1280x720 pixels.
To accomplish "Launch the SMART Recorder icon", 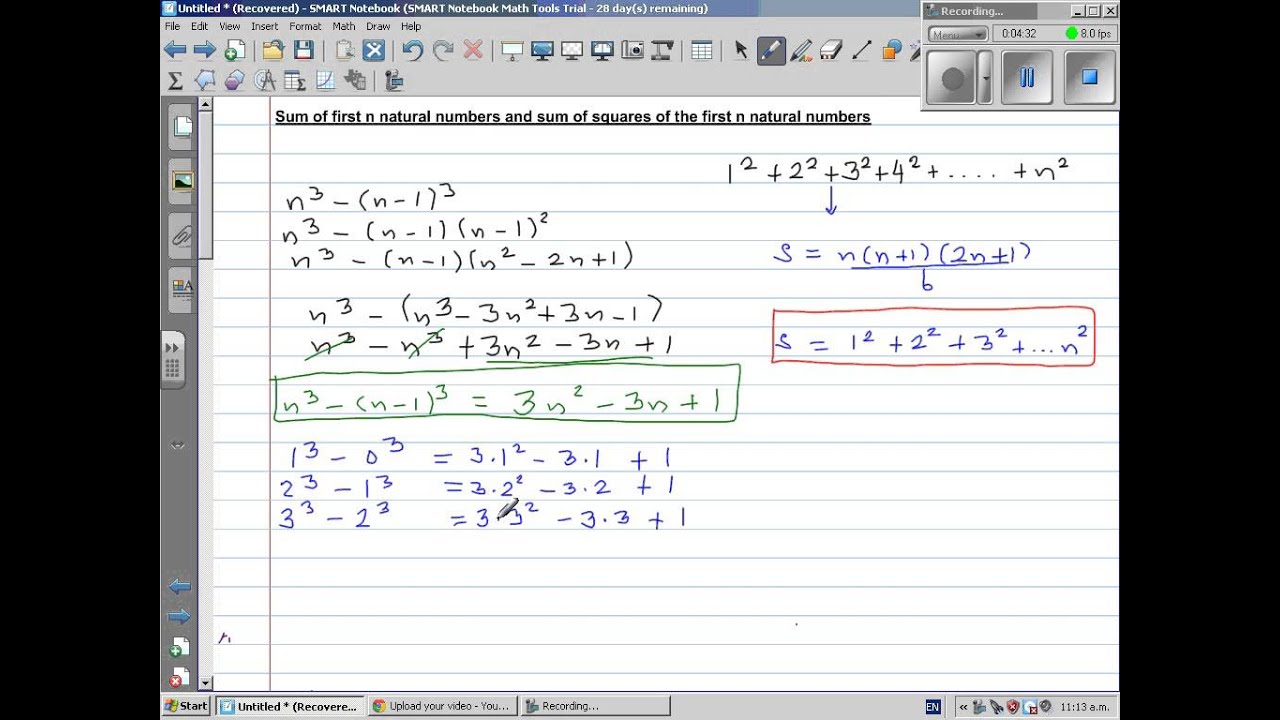I will pos(393,80).
